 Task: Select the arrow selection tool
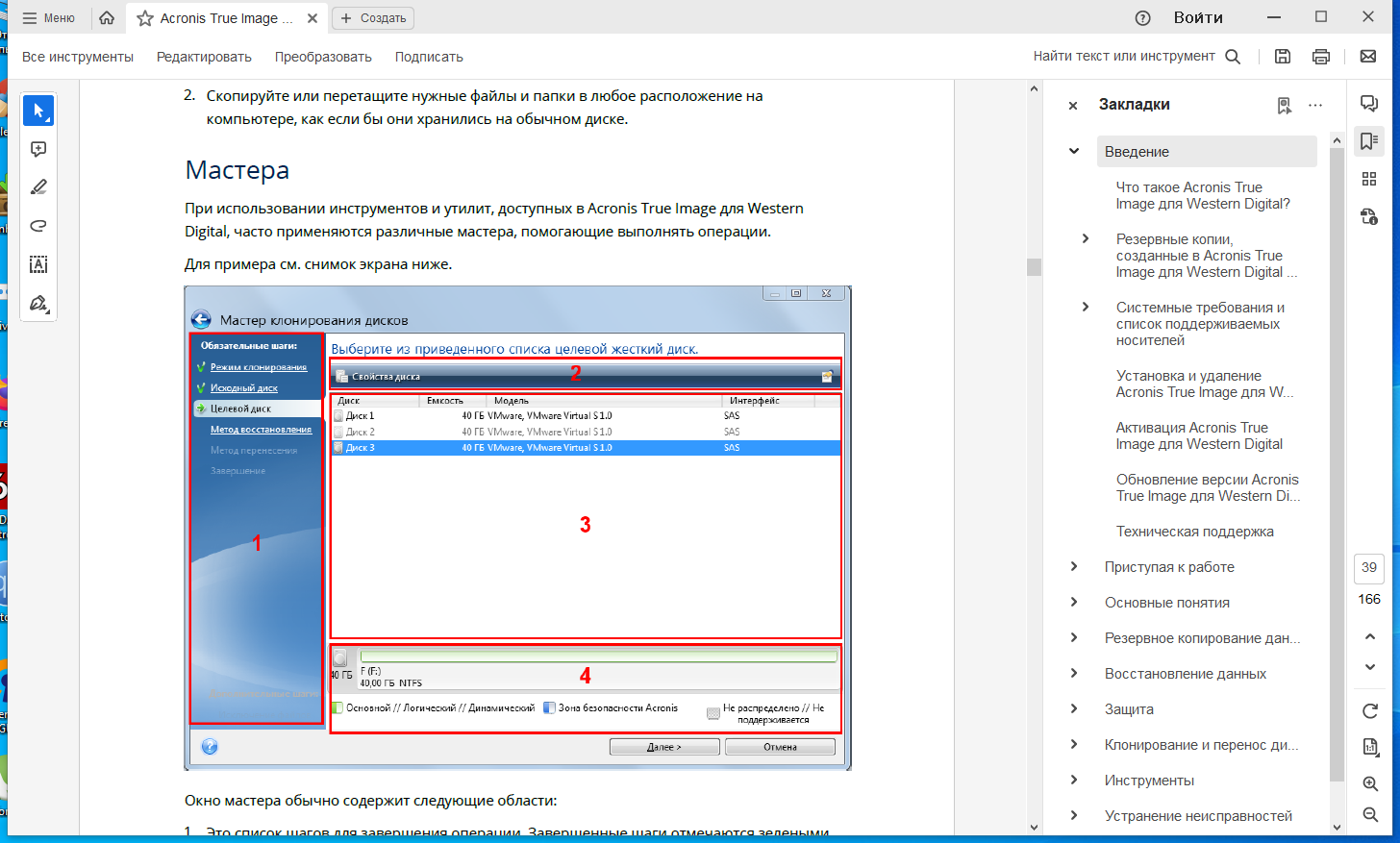click(x=38, y=111)
